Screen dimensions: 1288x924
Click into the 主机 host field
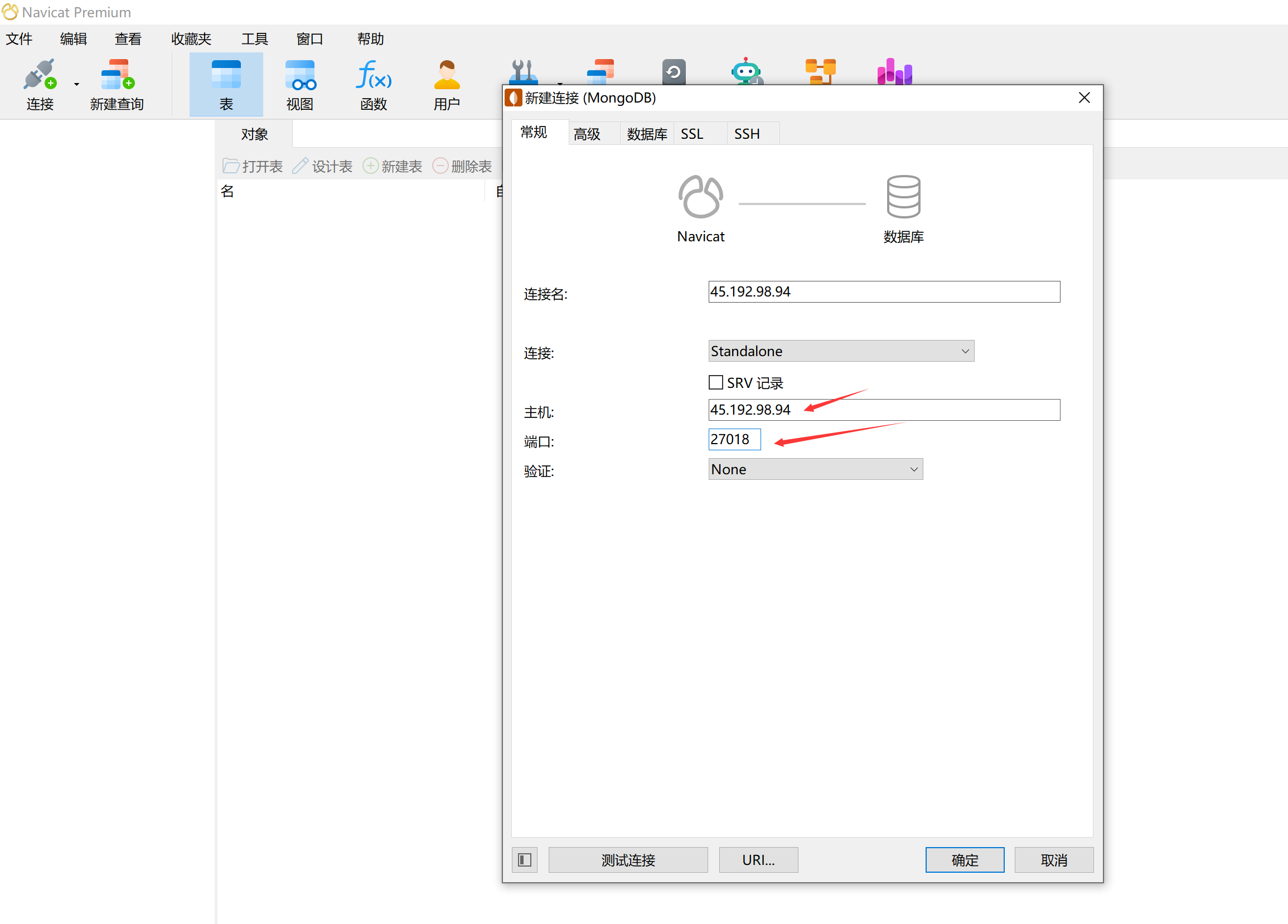884,410
